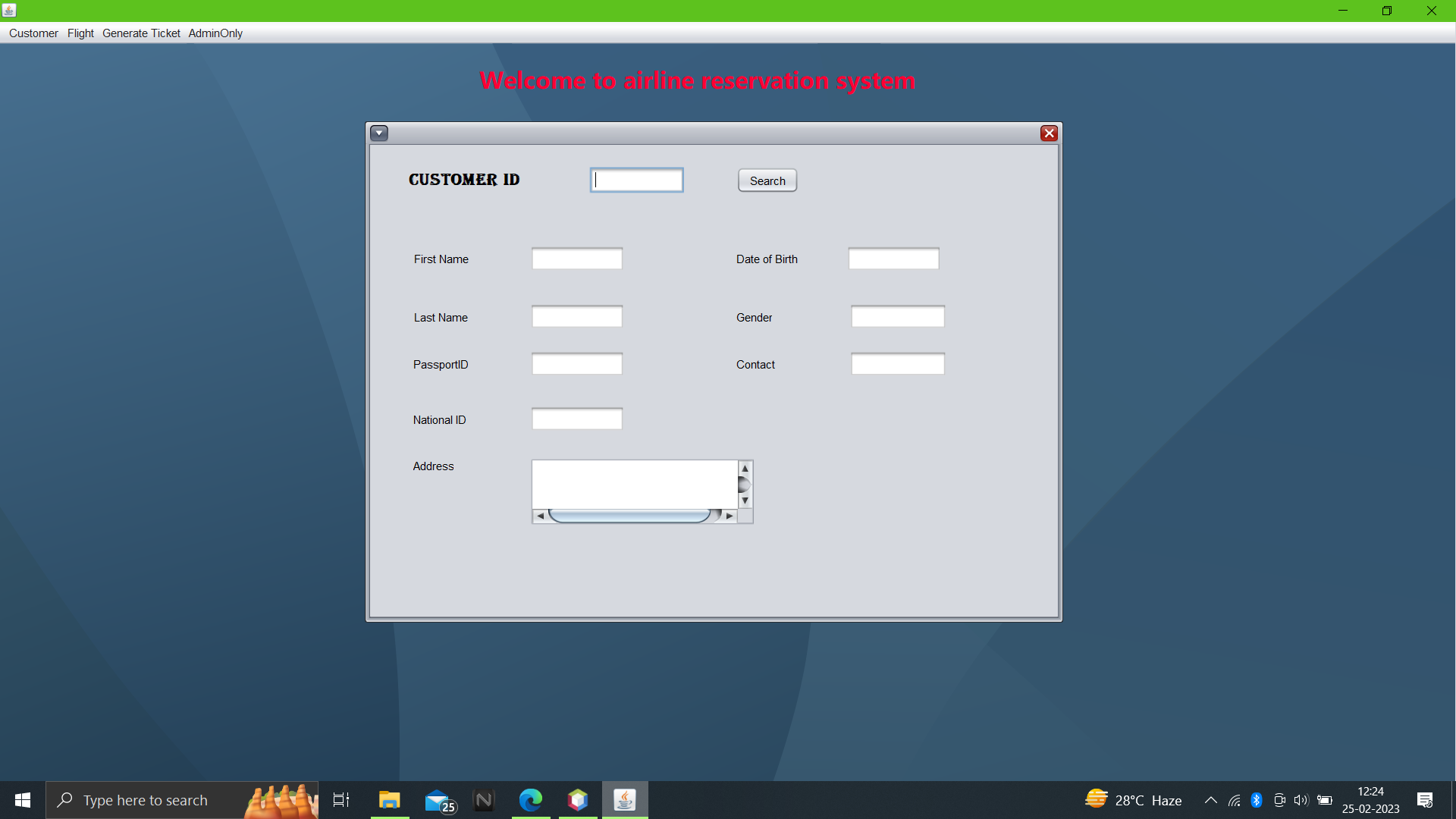
Task: Open the network status icon in the tray
Action: [1234, 799]
